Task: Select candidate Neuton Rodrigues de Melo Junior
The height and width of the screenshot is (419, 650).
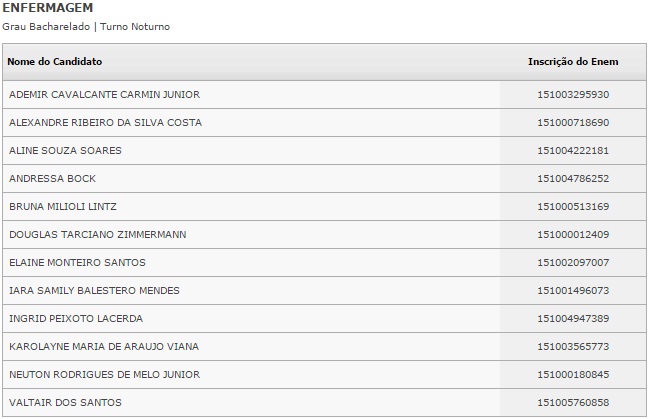Action: (104, 375)
